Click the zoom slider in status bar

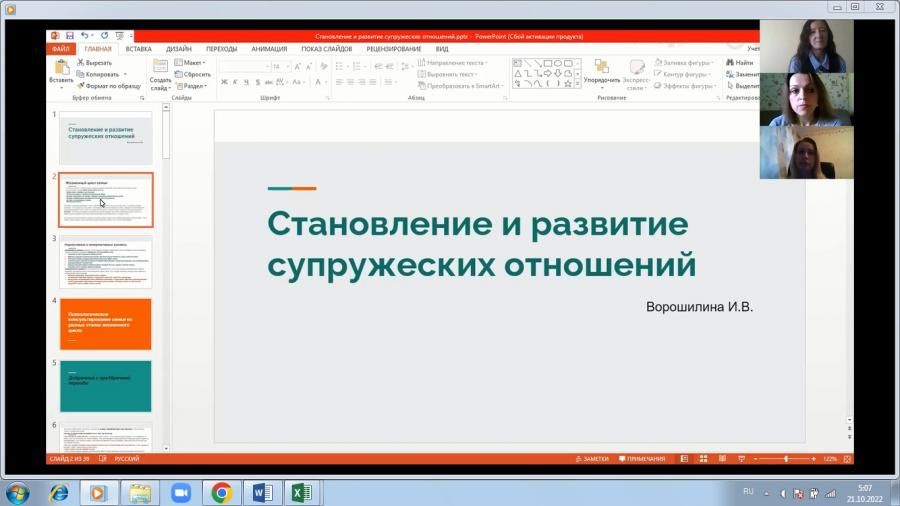point(785,459)
